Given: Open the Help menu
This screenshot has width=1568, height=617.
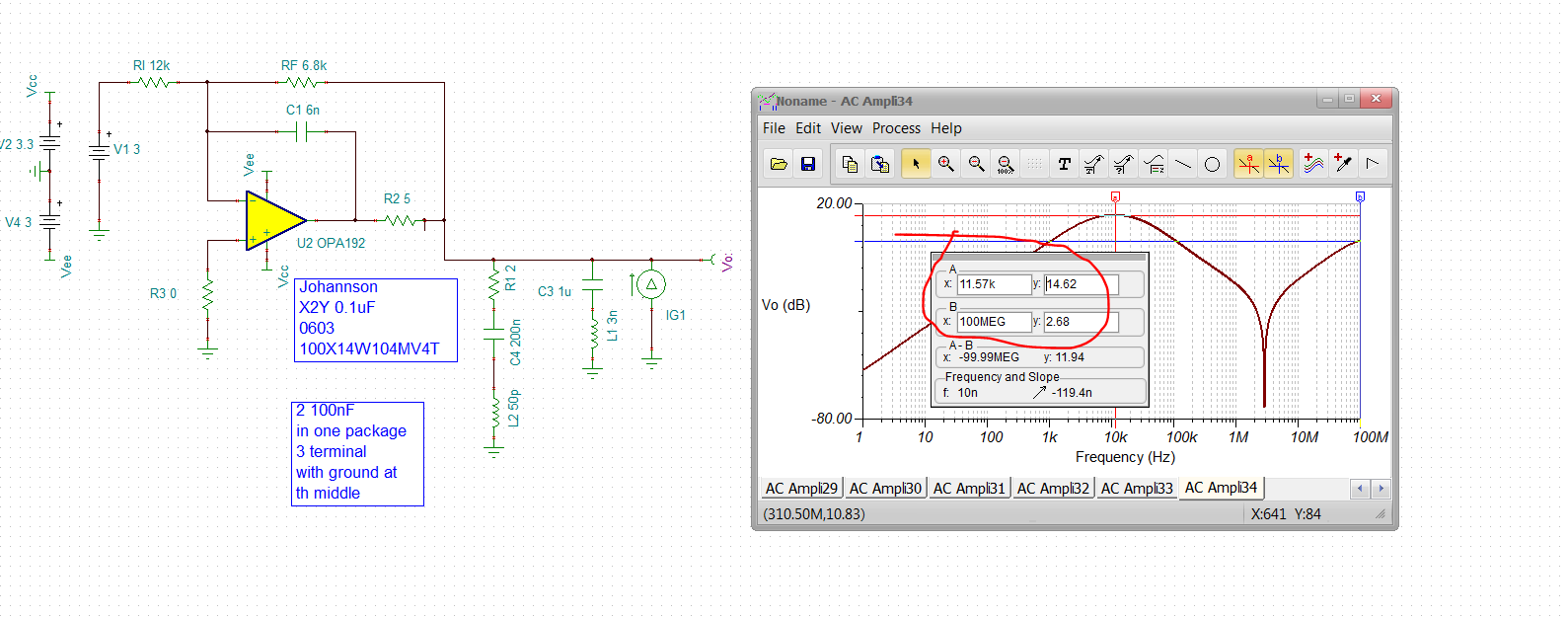Looking at the screenshot, I should [x=946, y=128].
